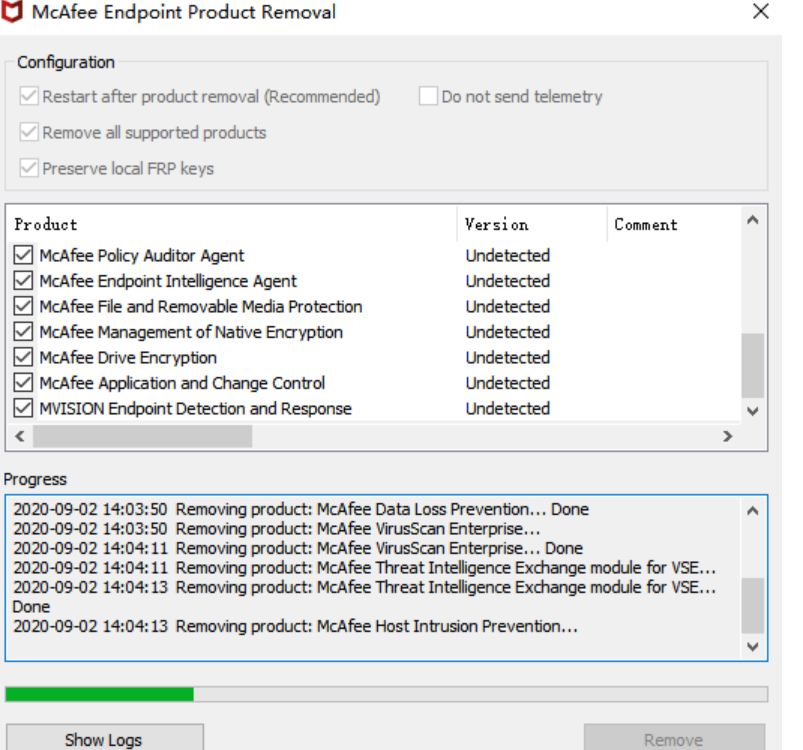The image size is (803, 750).
Task: Click product list vertical scrollbar thumb
Action: click(x=753, y=366)
